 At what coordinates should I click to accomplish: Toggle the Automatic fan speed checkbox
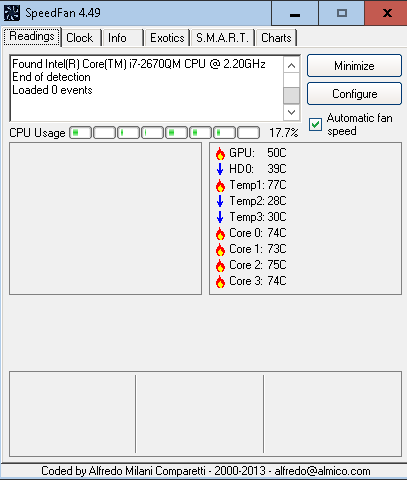(x=315, y=125)
